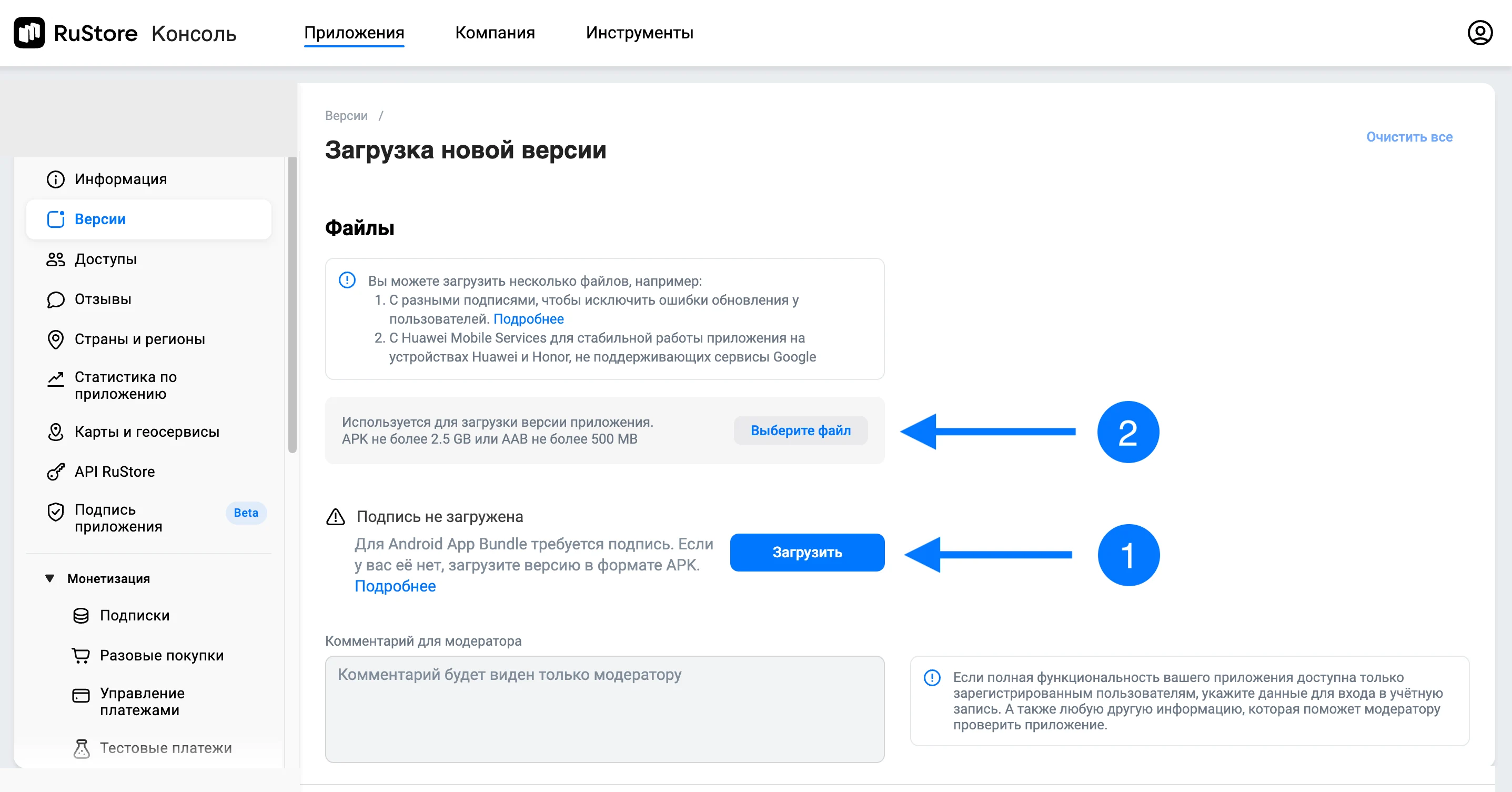Click the RuStore logo icon
1512x792 pixels.
click(29, 33)
